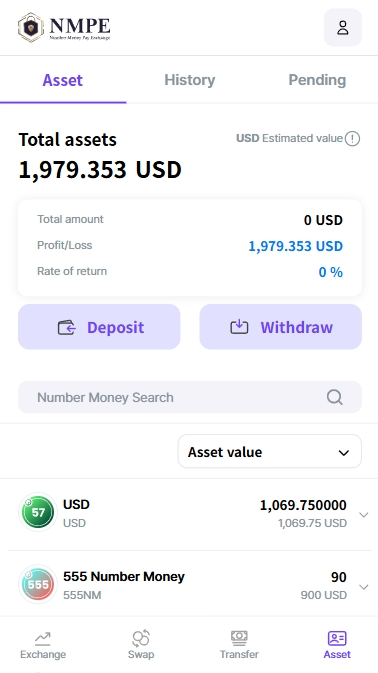Screen dimensions: 378x673
Task: Open Exchange in bottom navigation
Action: pyautogui.click(x=43, y=645)
